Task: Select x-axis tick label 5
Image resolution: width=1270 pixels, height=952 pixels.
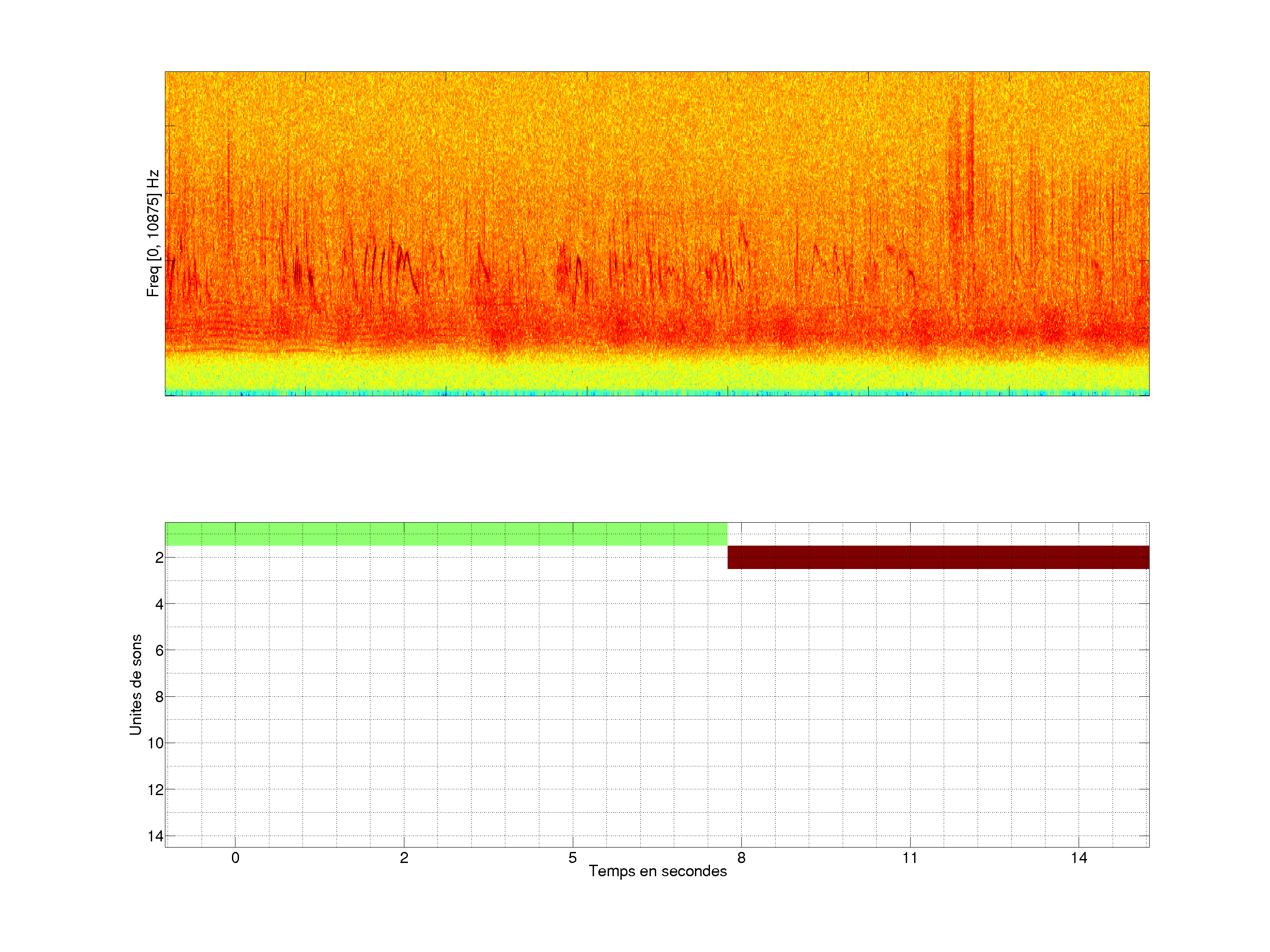Action: tap(572, 858)
